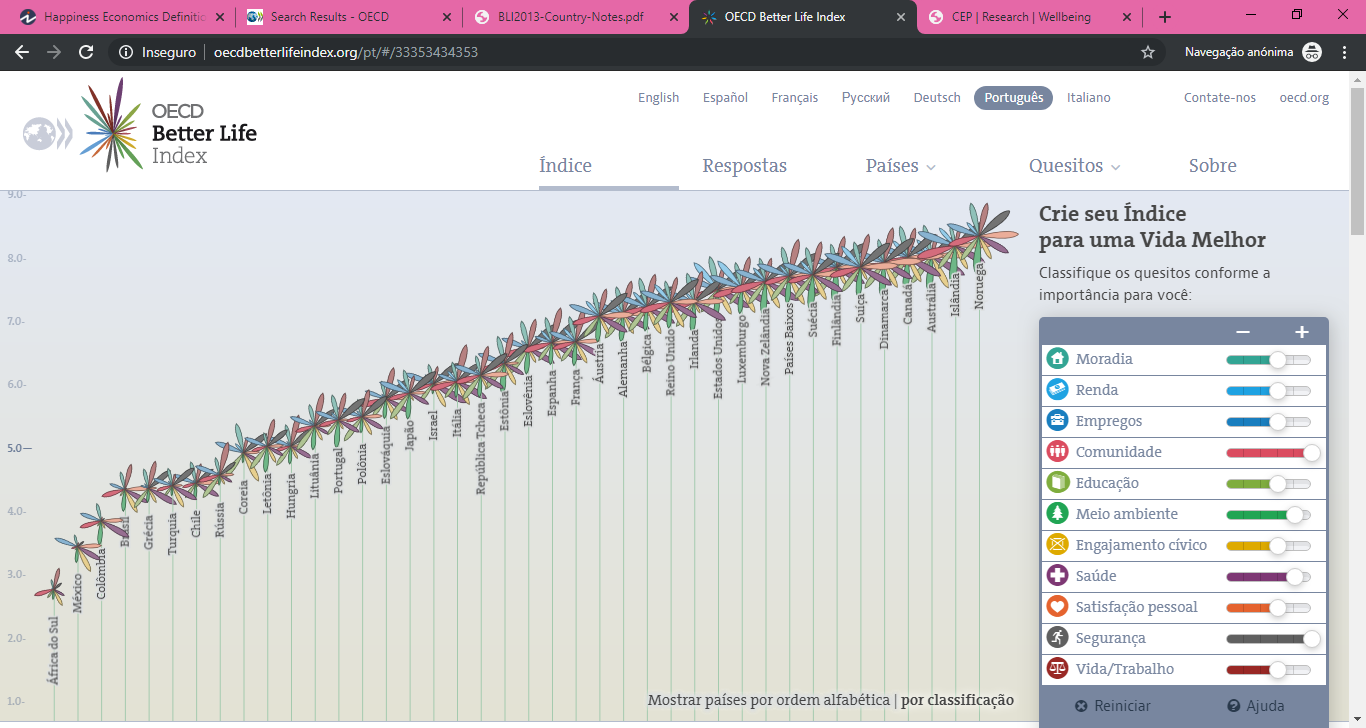Click the Saúde slider handle
Viewport: 1366px width, 728px height.
tap(1294, 576)
